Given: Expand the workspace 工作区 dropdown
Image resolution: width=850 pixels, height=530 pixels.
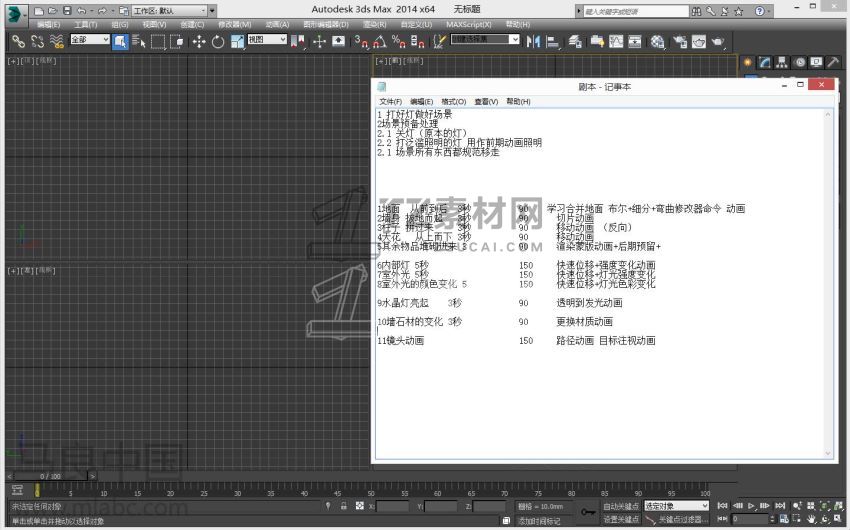Looking at the screenshot, I should coord(174,10).
